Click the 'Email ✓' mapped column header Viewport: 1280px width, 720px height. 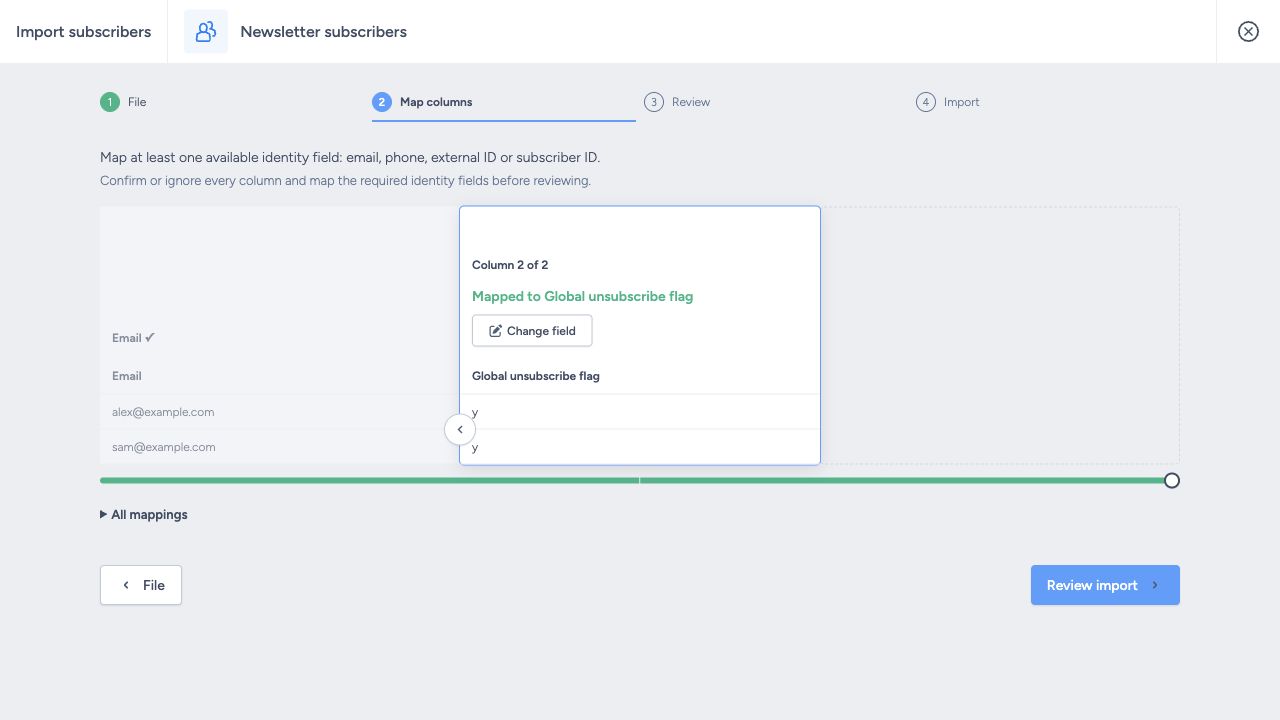tap(134, 338)
